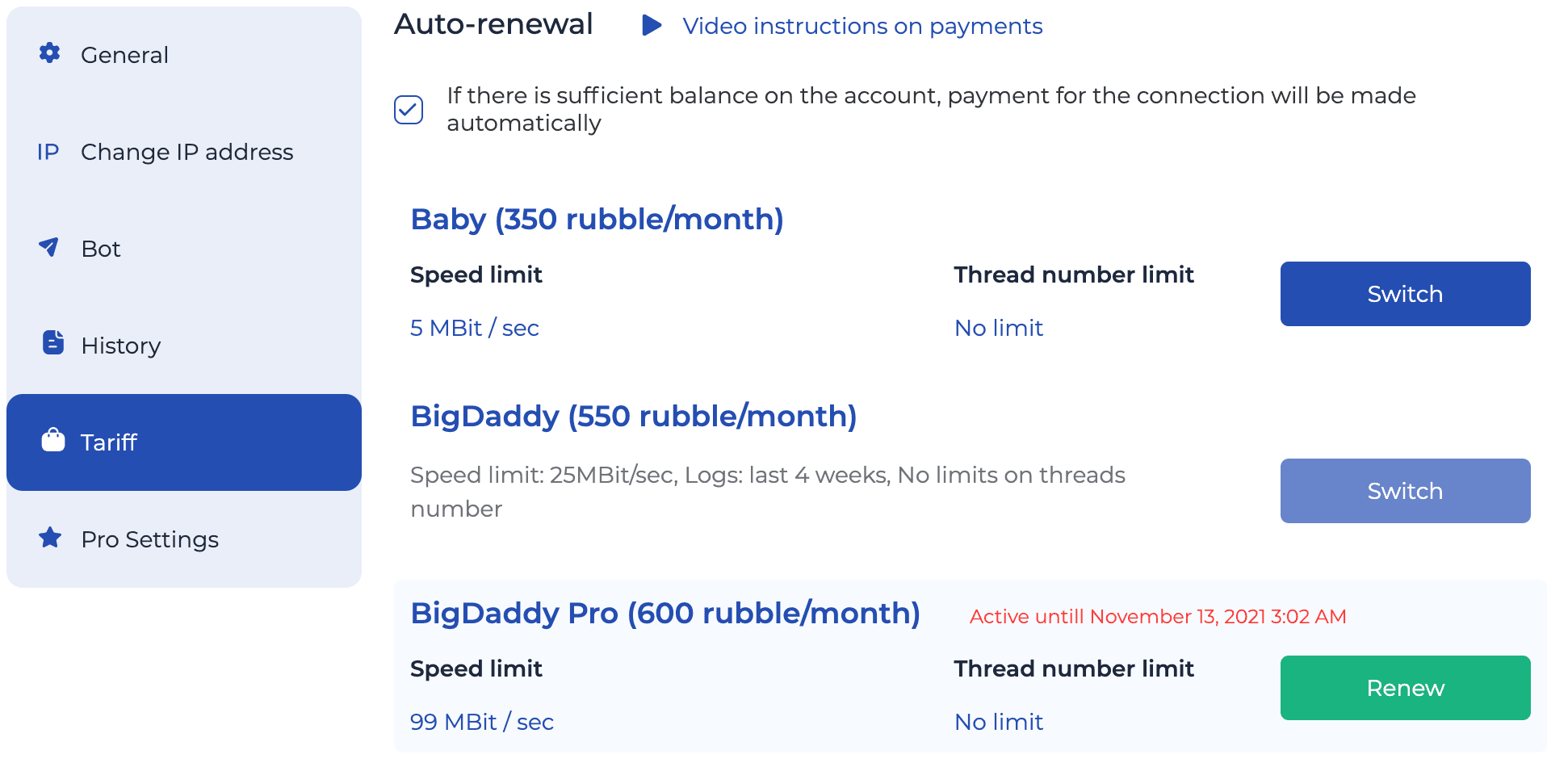Click the General gear icon
The height and width of the screenshot is (767, 1568).
pos(50,53)
